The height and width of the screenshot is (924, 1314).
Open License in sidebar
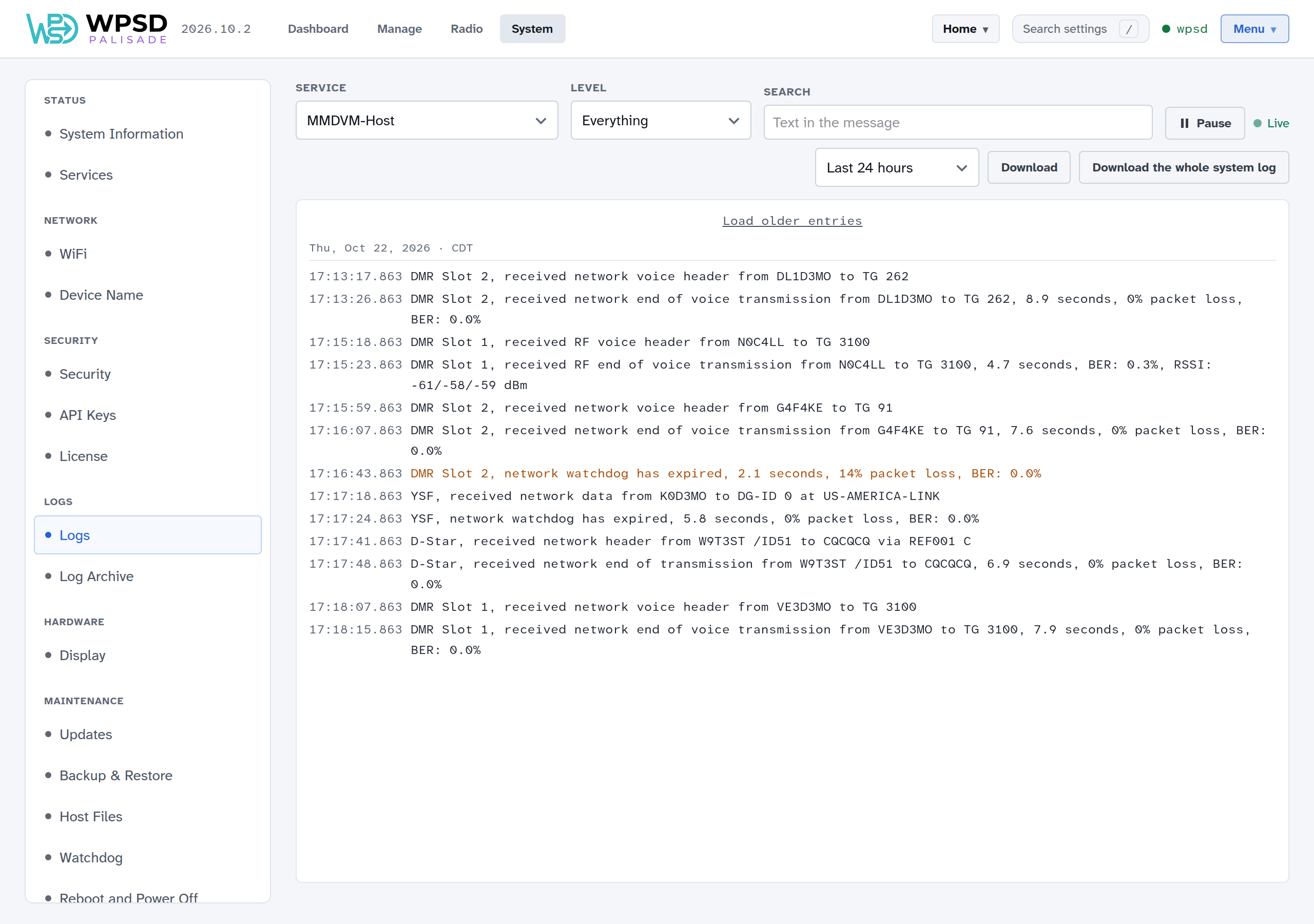(148, 456)
